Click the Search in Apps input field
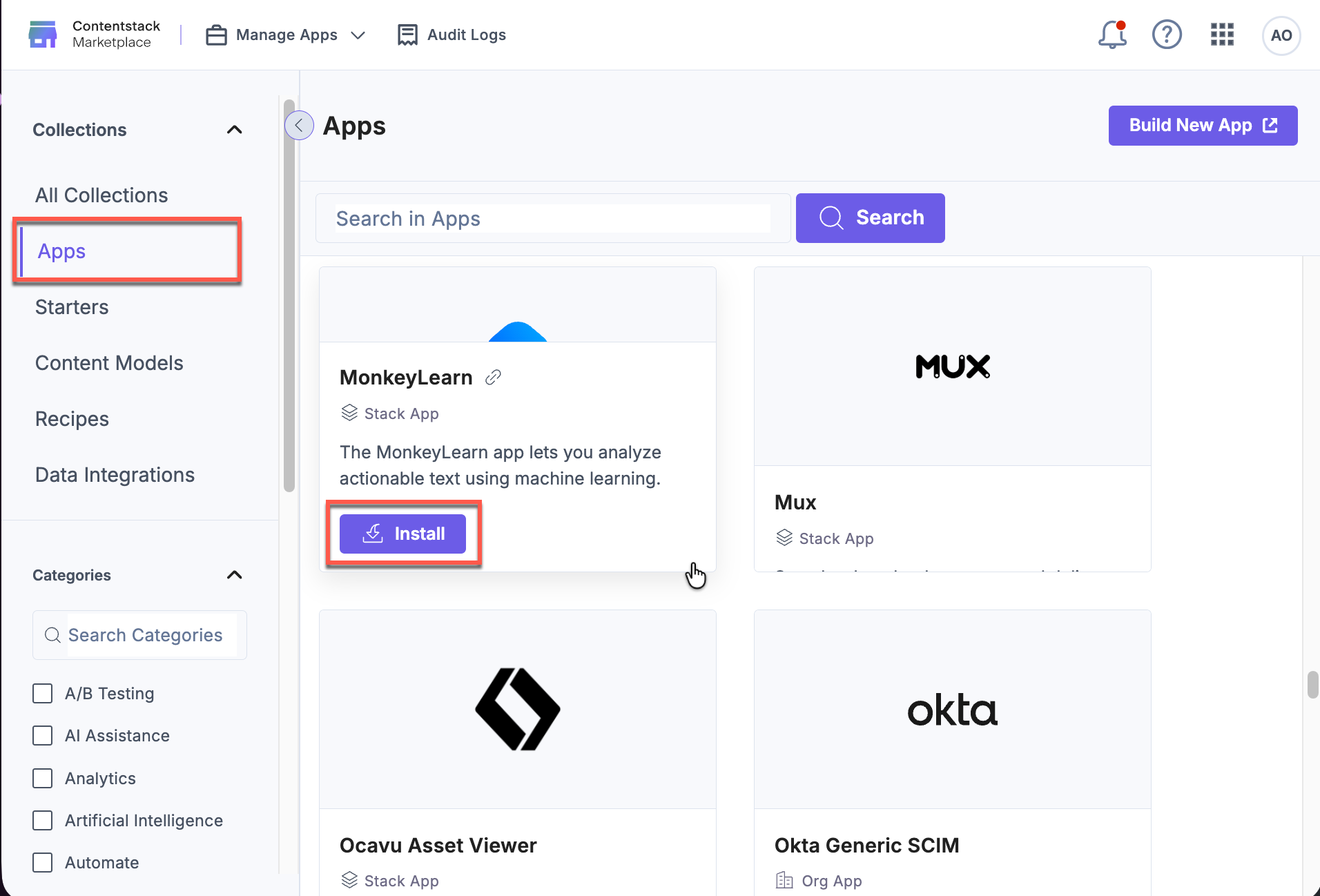 pyautogui.click(x=551, y=218)
